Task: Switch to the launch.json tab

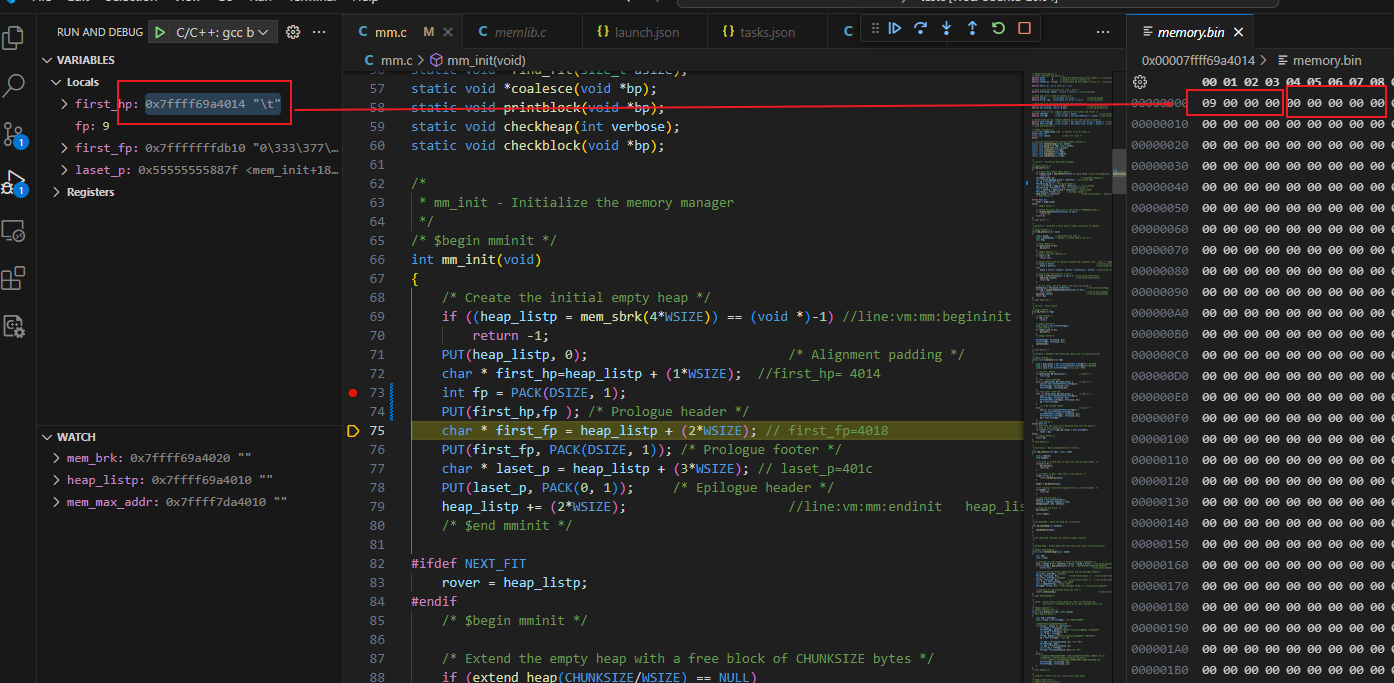Action: [x=646, y=32]
